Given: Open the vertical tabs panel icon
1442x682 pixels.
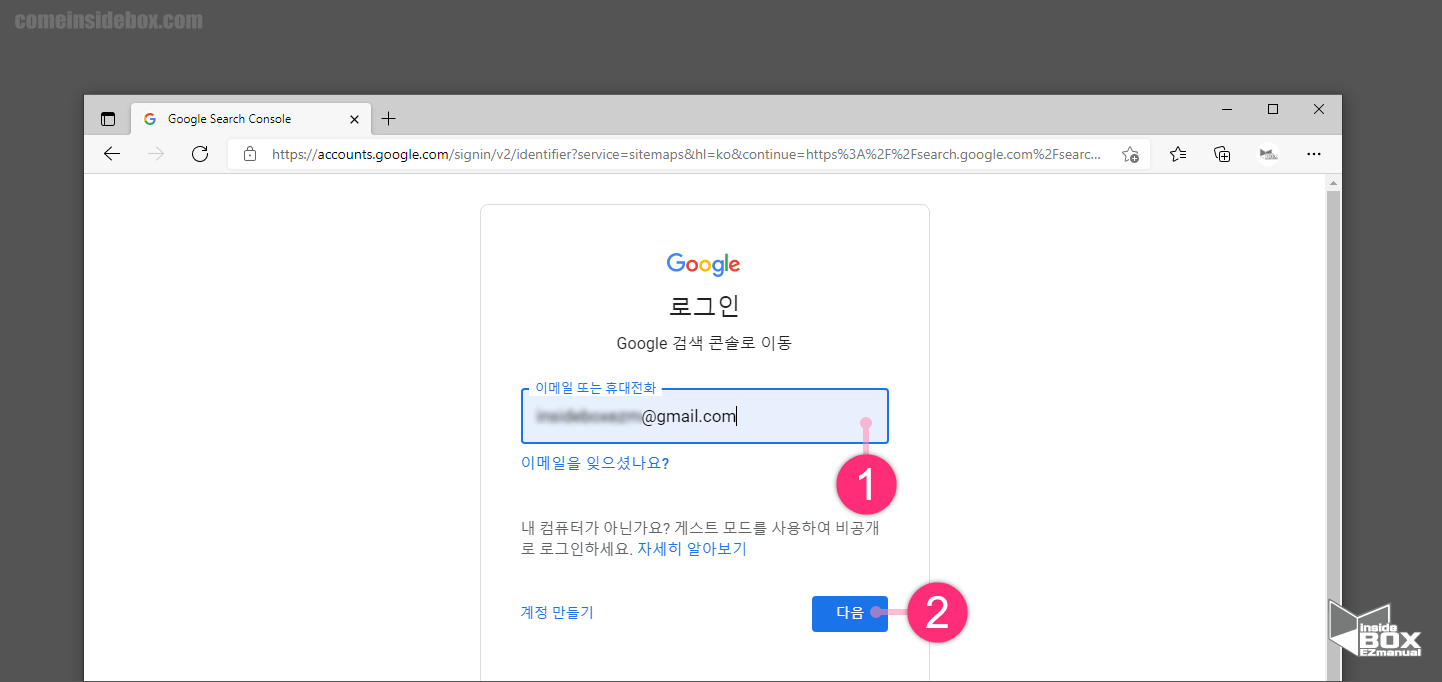Looking at the screenshot, I should coord(108,119).
